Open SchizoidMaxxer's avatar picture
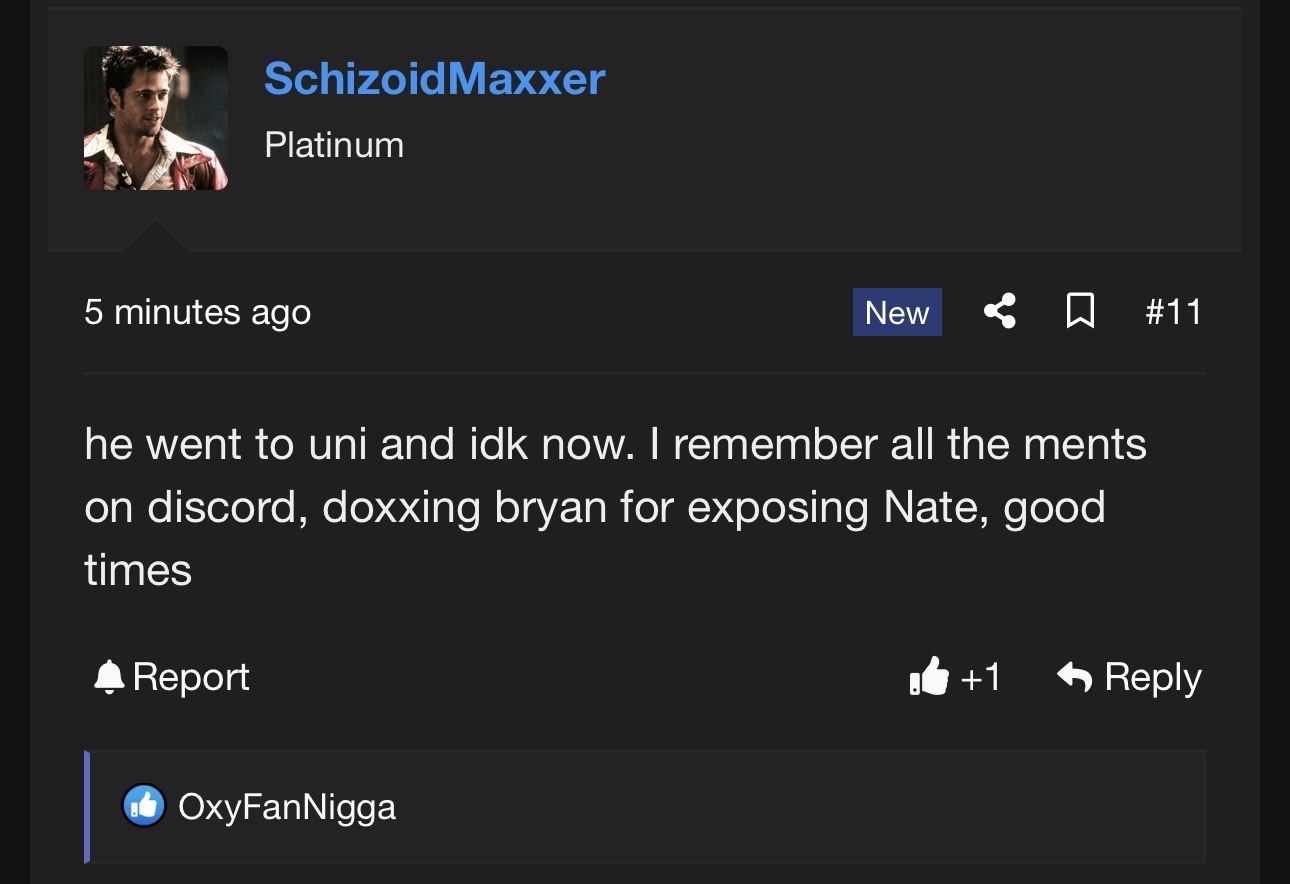1290x884 pixels. (x=156, y=118)
